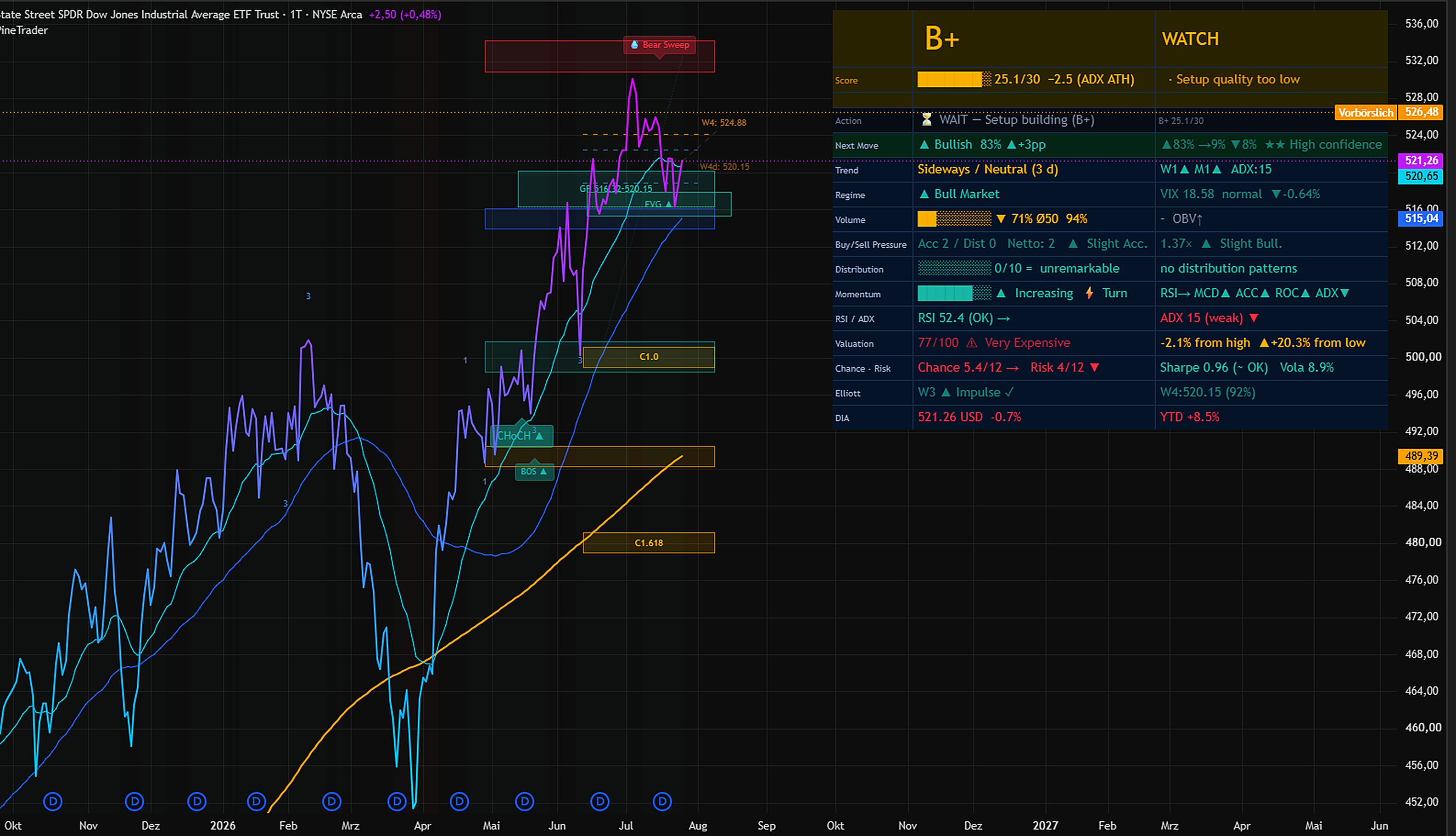Image resolution: width=1456 pixels, height=836 pixels.
Task: Click the dividend marker between Dez and 2026
Action: coord(197,801)
